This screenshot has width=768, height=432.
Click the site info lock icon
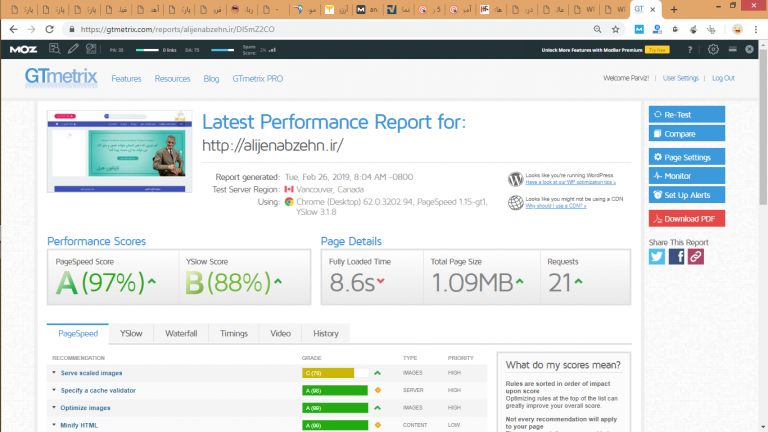72,29
